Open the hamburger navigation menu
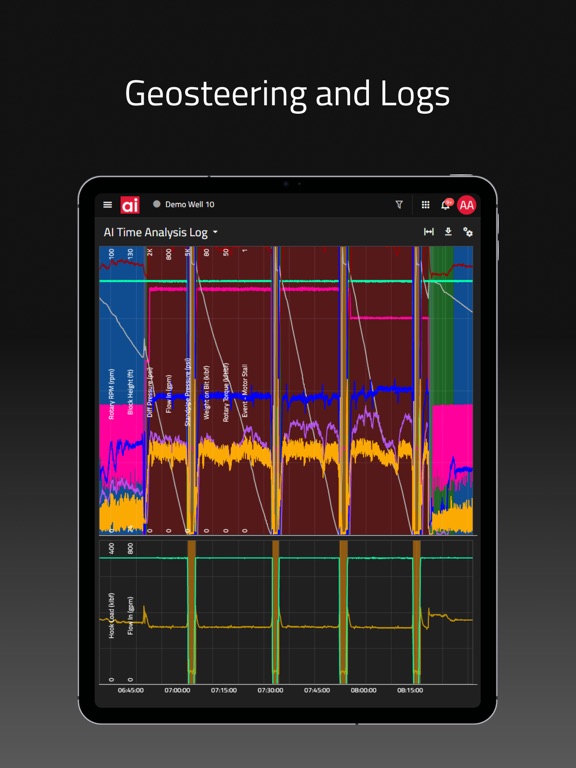 [x=108, y=205]
